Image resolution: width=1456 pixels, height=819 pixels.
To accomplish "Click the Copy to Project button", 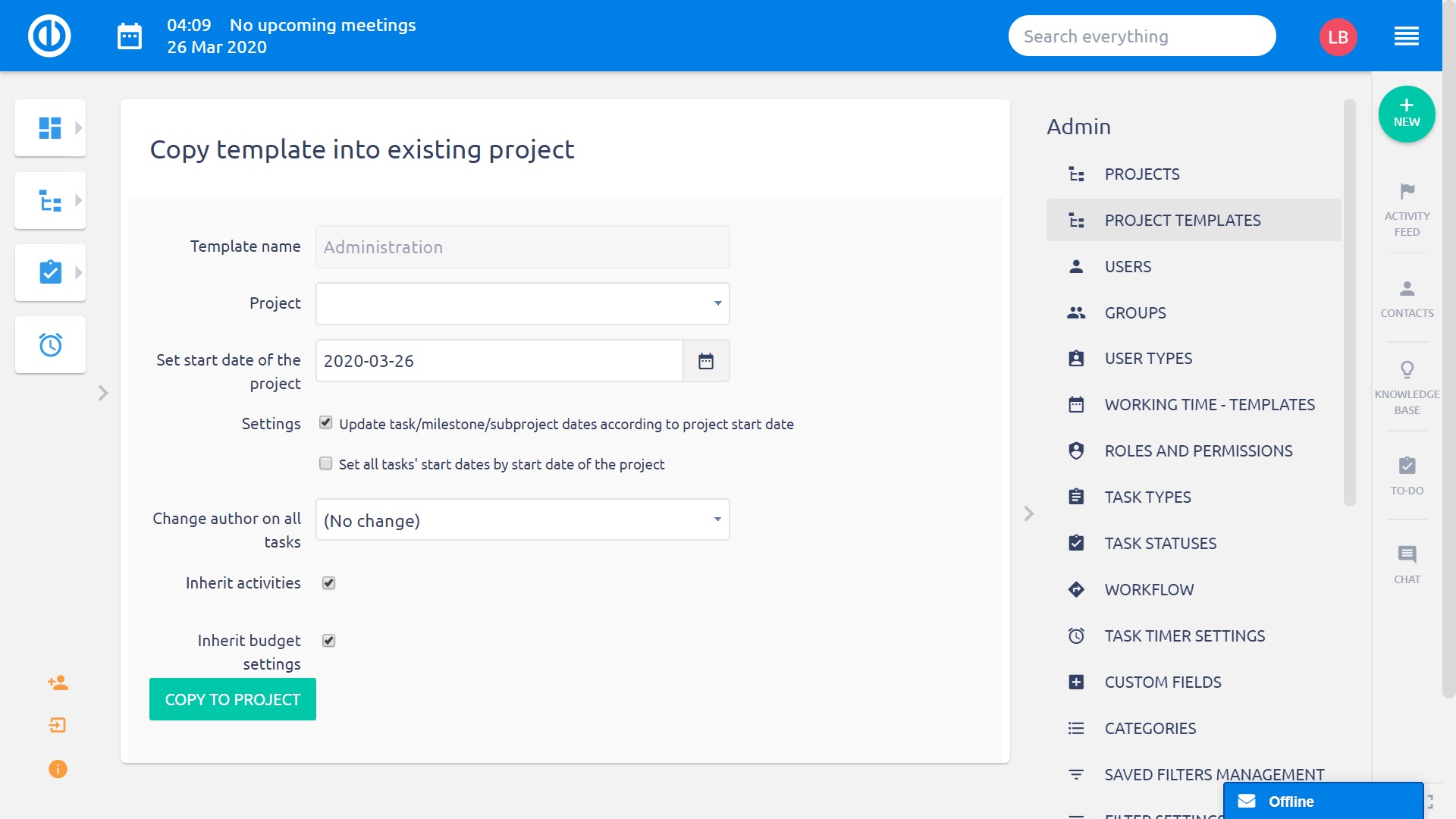I will (232, 699).
